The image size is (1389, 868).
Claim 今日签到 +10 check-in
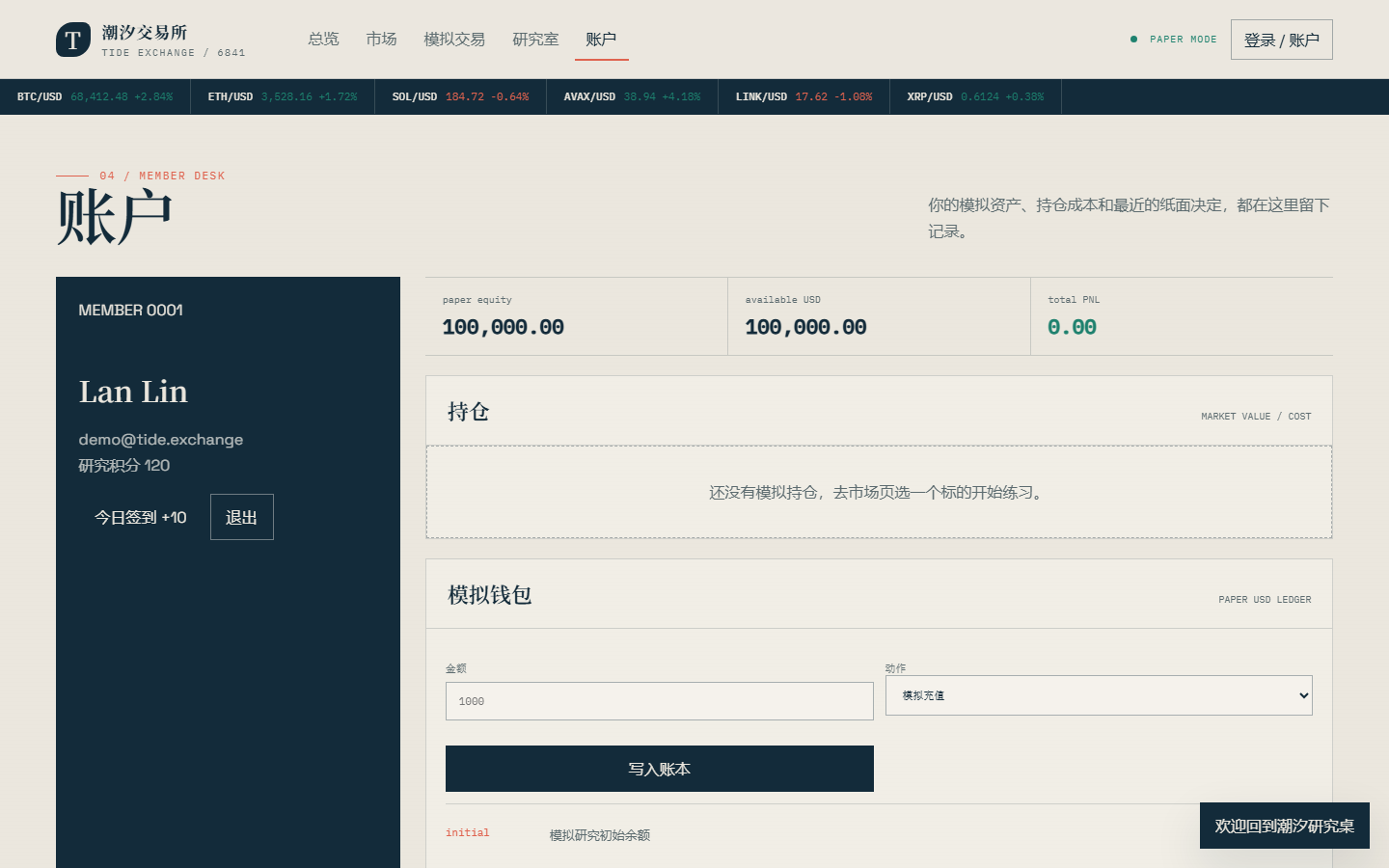click(141, 517)
